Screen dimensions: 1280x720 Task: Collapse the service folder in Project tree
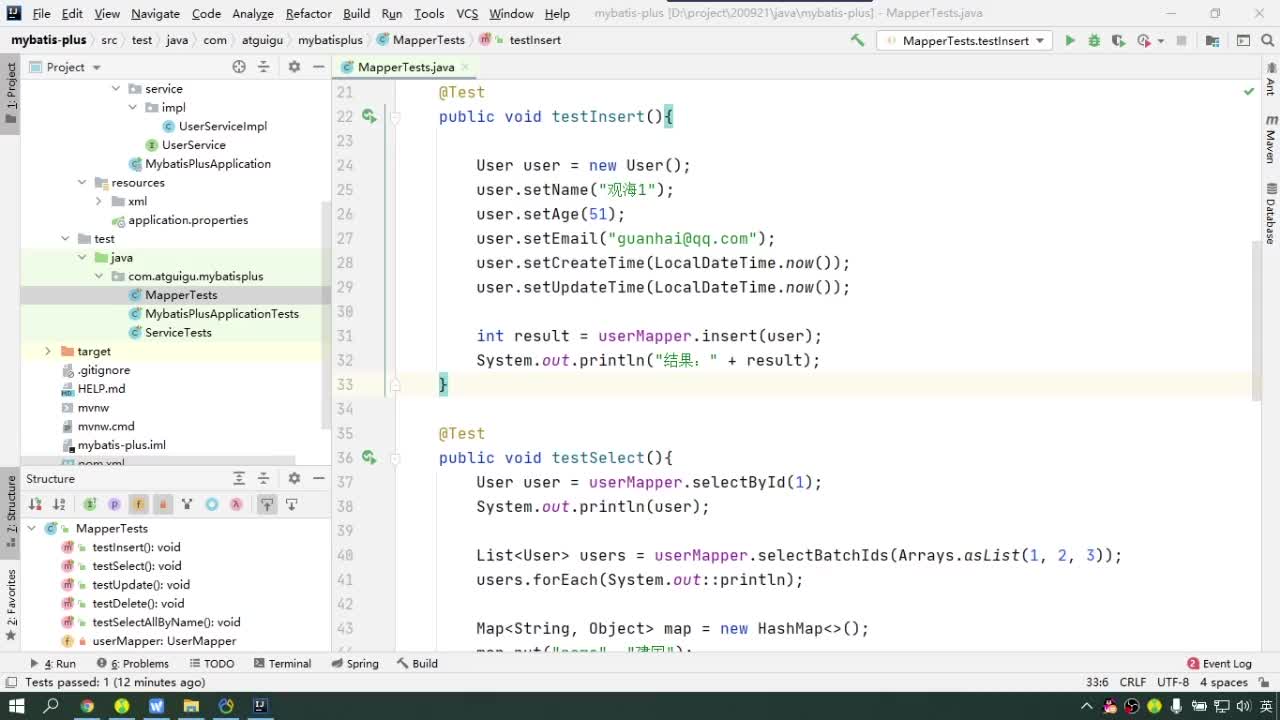pos(116,89)
